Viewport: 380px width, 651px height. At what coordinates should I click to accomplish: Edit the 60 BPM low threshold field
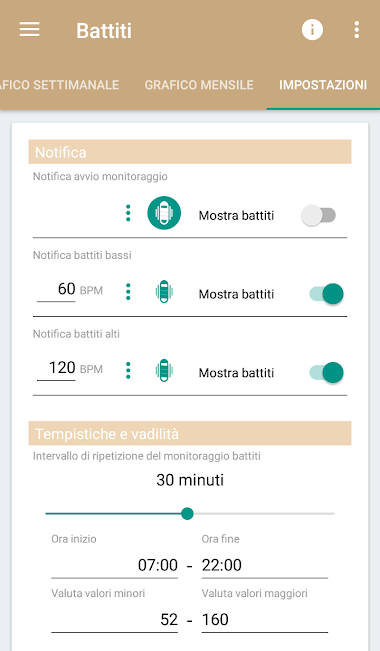(x=56, y=289)
